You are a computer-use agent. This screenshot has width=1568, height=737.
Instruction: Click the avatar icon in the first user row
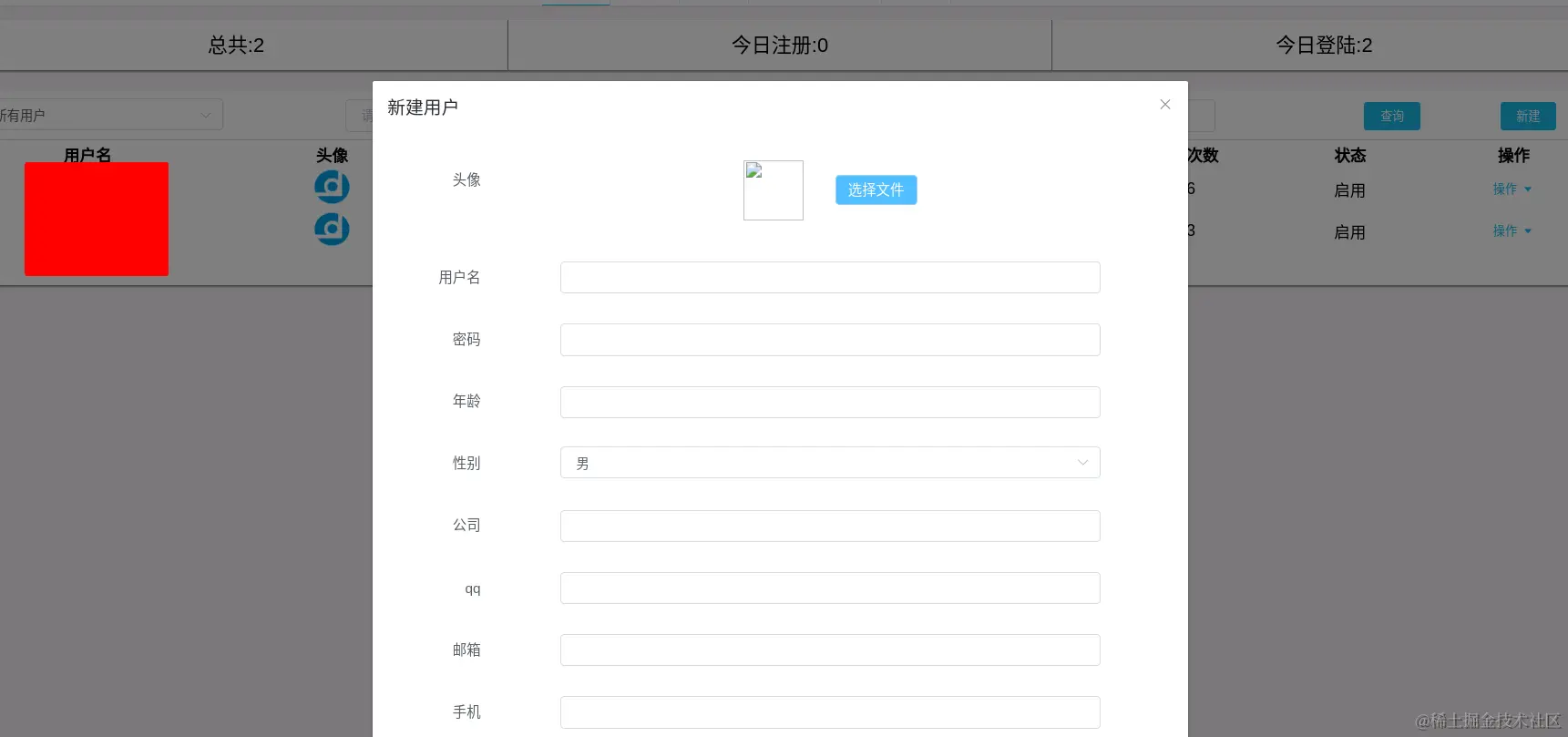[332, 187]
